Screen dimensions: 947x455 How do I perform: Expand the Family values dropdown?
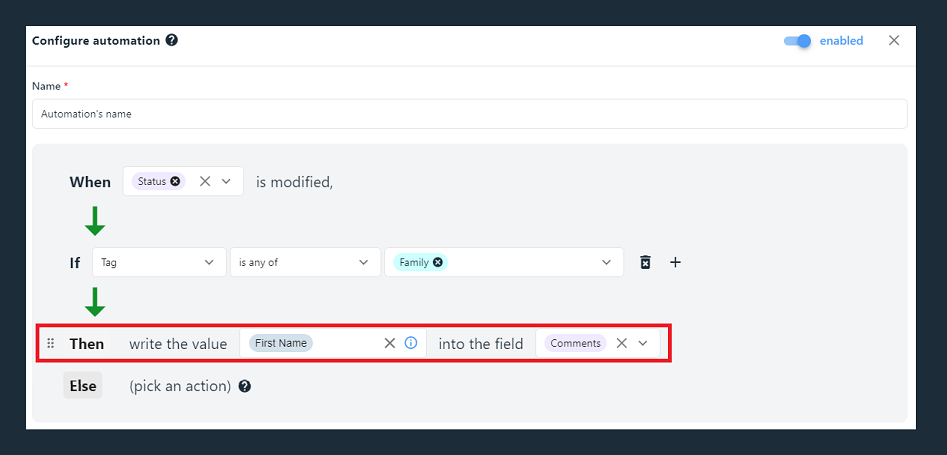coord(606,262)
